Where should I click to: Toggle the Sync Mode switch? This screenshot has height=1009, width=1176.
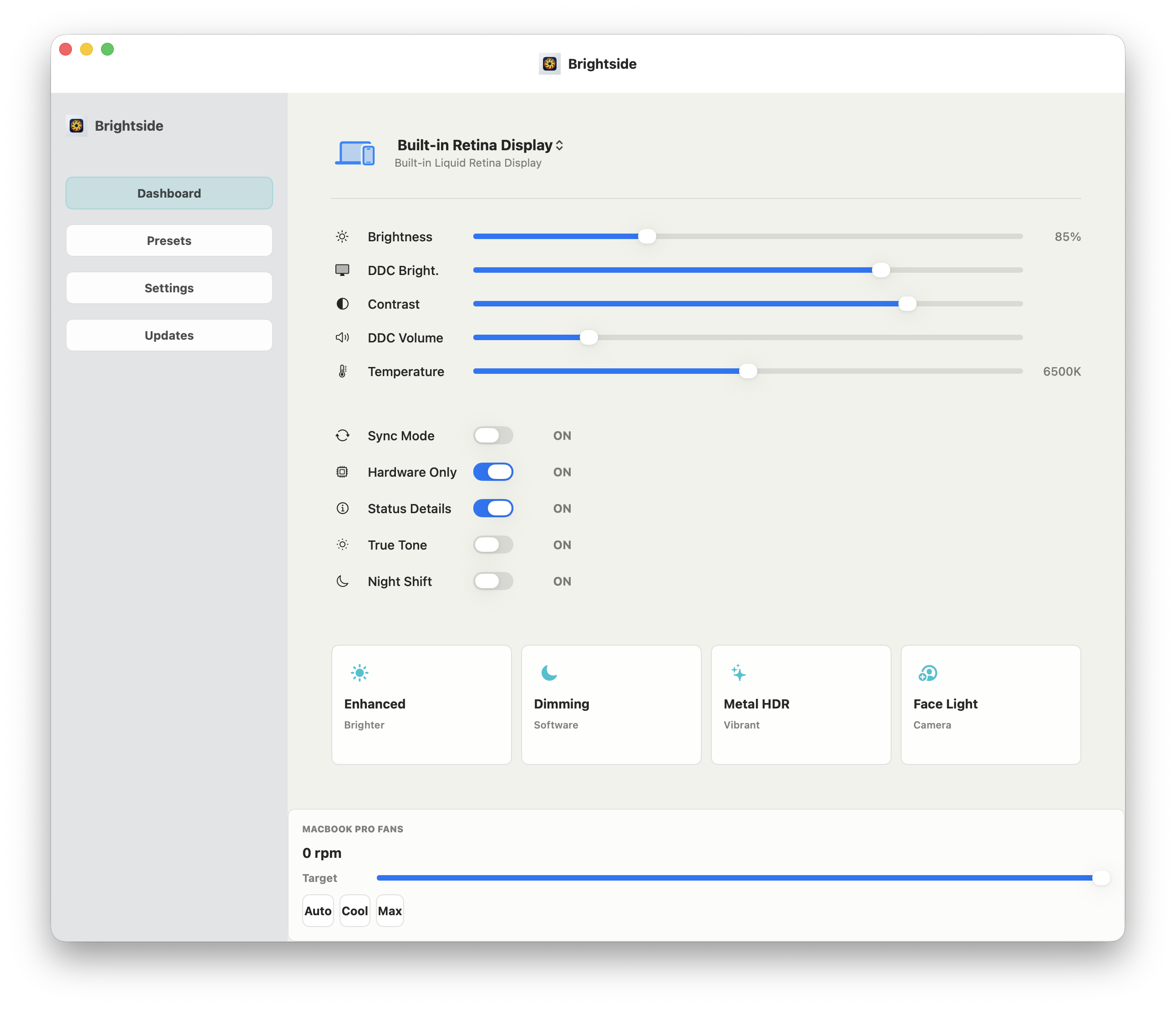(x=493, y=435)
